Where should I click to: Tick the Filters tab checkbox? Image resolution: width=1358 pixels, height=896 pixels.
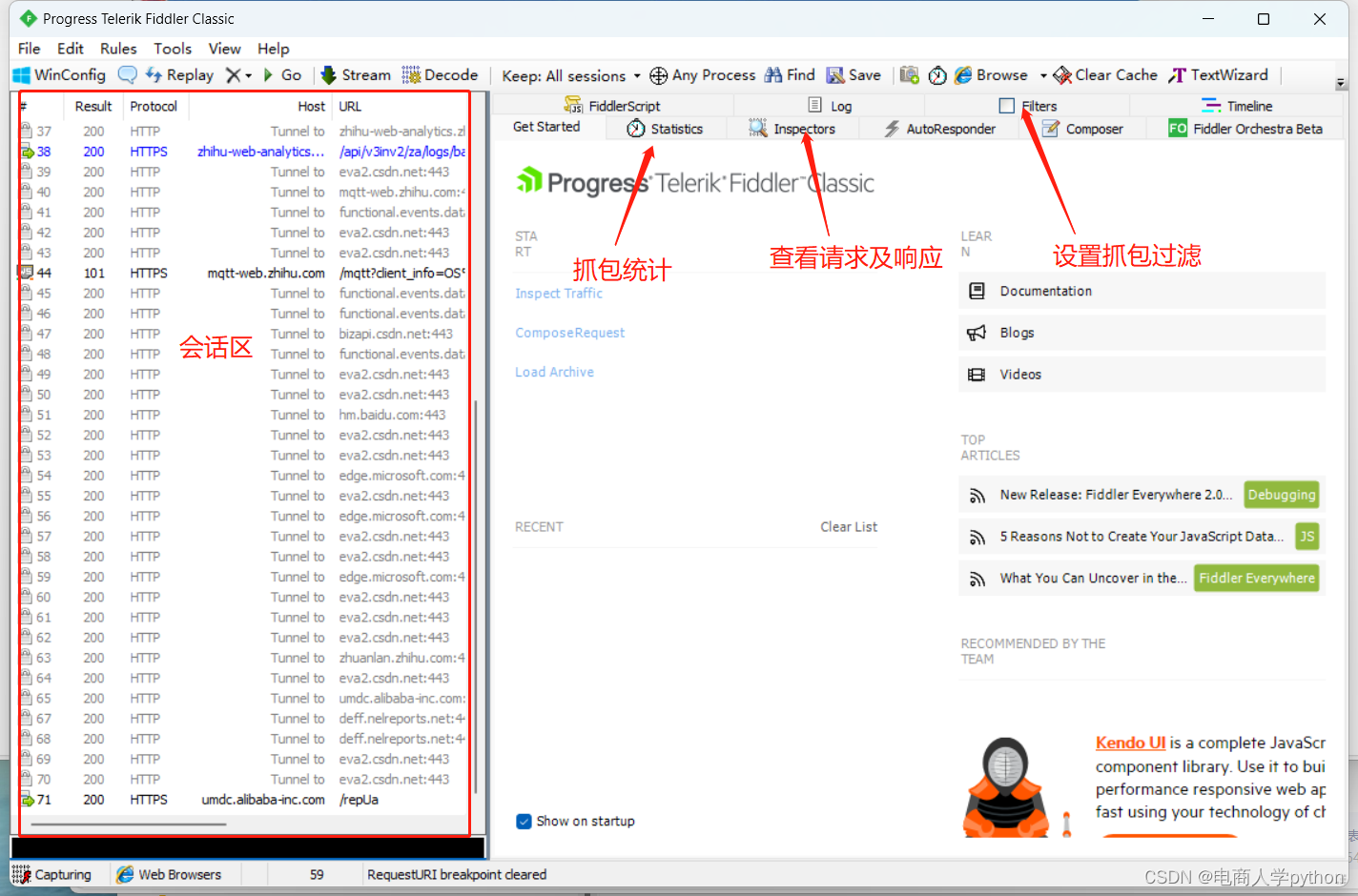pyautogui.click(x=1007, y=106)
